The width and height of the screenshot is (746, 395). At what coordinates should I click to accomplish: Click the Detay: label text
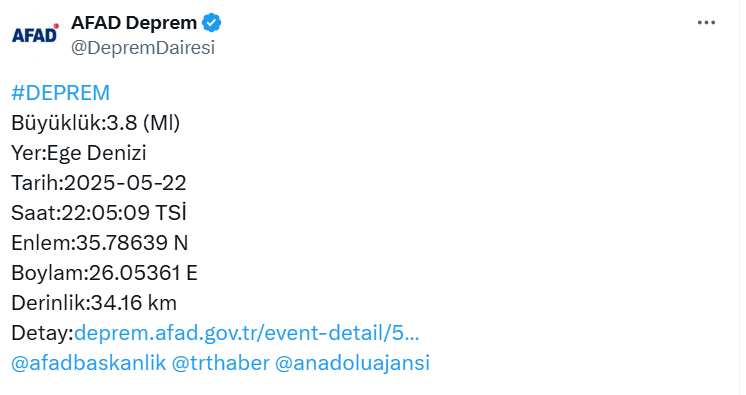[x=42, y=333]
